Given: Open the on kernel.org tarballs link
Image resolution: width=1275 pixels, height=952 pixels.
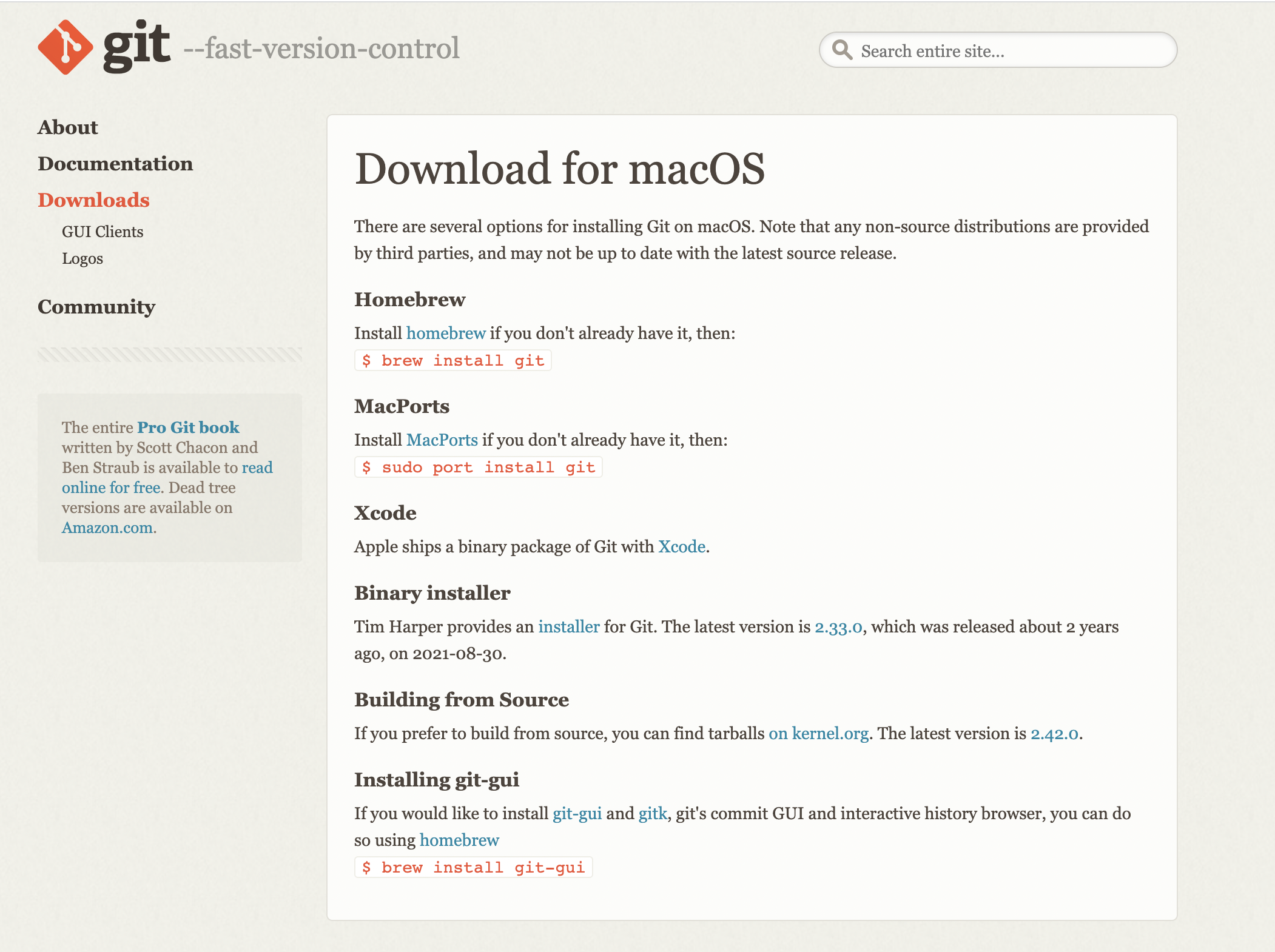Looking at the screenshot, I should click(818, 733).
